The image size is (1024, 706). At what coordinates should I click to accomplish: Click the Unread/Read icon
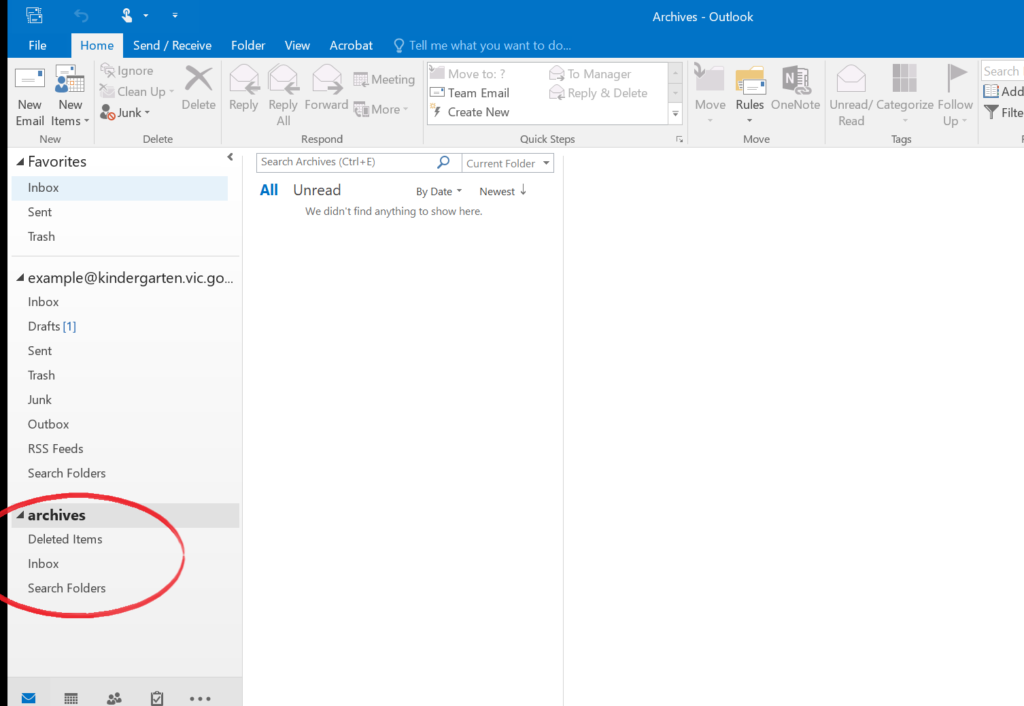coord(851,78)
